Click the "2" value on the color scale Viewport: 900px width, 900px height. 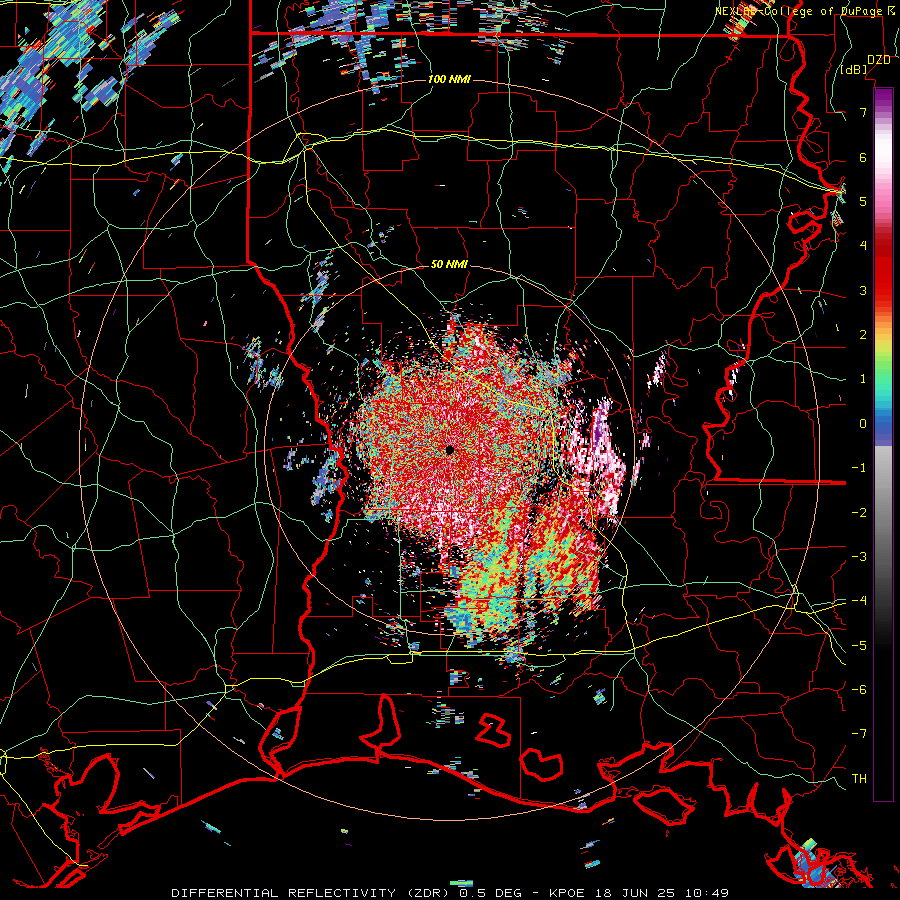pyautogui.click(x=863, y=335)
